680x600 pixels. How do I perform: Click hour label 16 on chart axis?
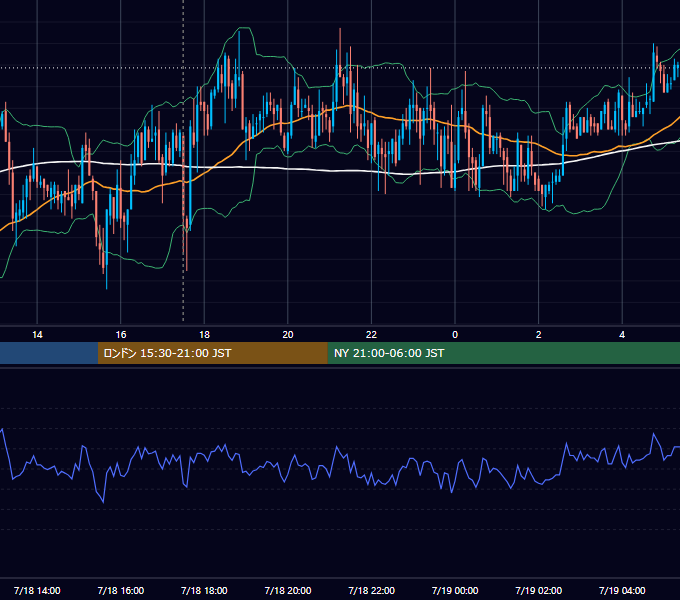[121, 335]
